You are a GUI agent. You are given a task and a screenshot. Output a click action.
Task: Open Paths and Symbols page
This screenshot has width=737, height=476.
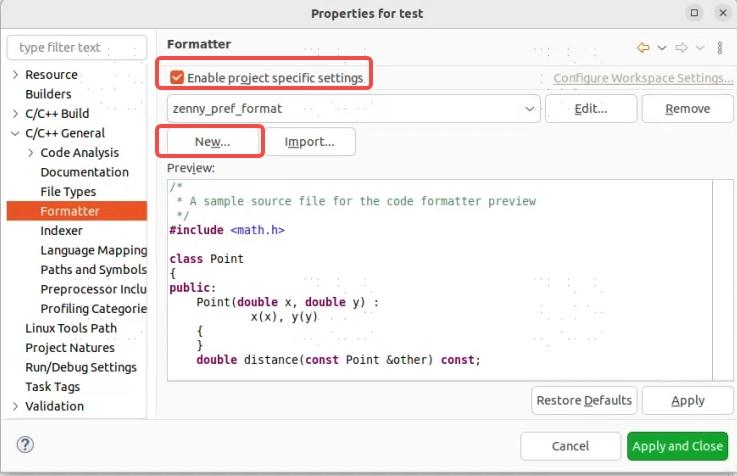pos(94,270)
